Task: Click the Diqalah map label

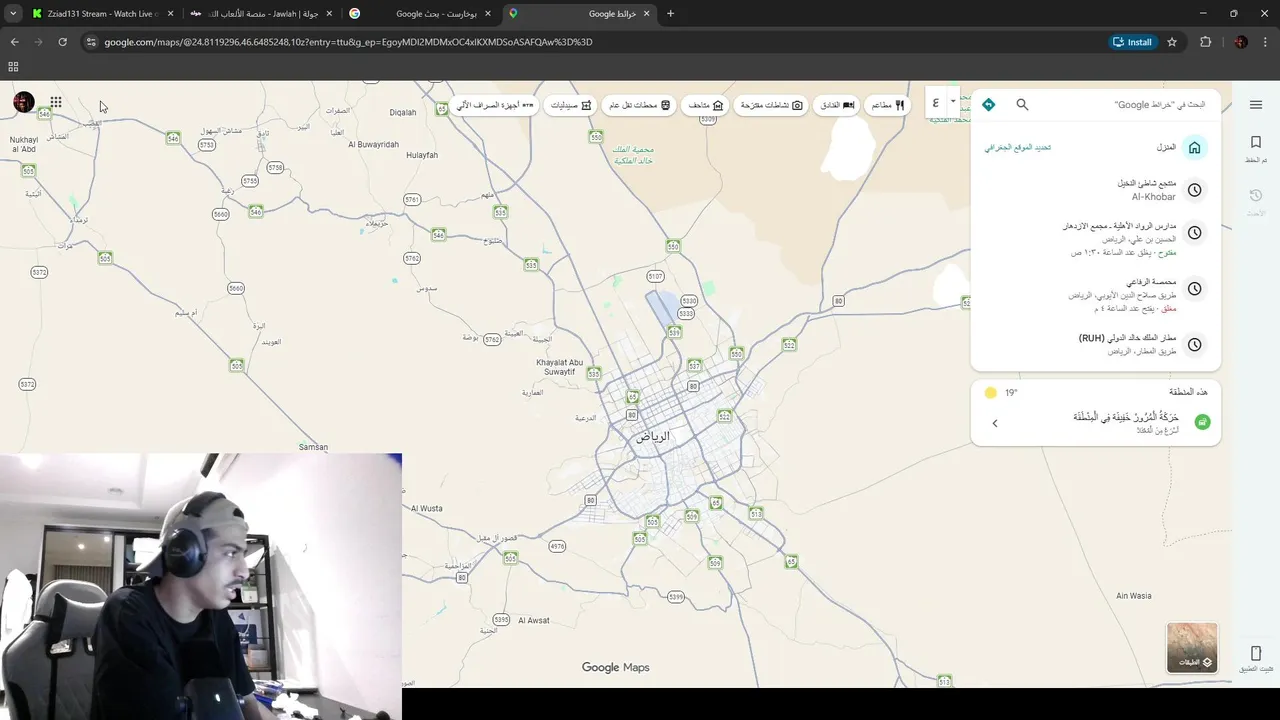Action: (403, 113)
